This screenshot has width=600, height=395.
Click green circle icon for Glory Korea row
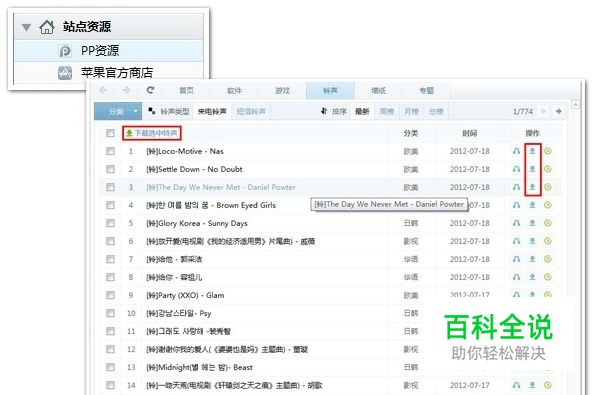coord(548,223)
